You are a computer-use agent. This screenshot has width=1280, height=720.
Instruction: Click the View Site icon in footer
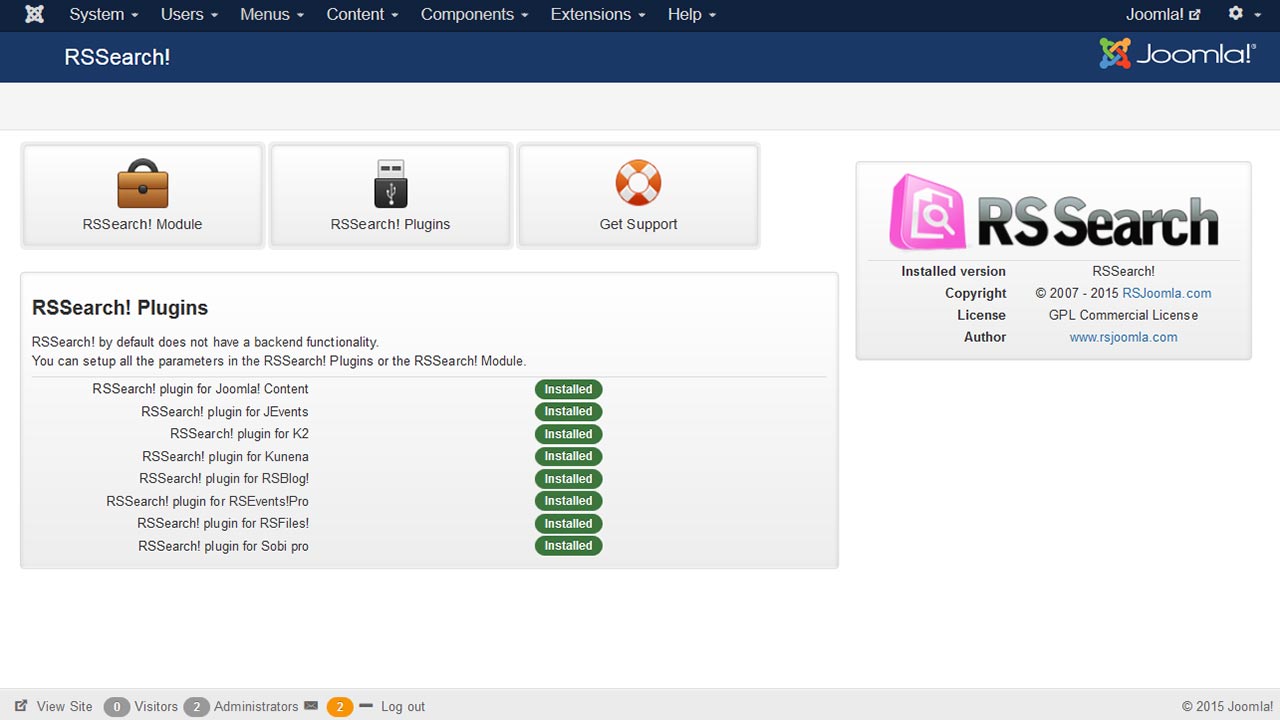(21, 706)
